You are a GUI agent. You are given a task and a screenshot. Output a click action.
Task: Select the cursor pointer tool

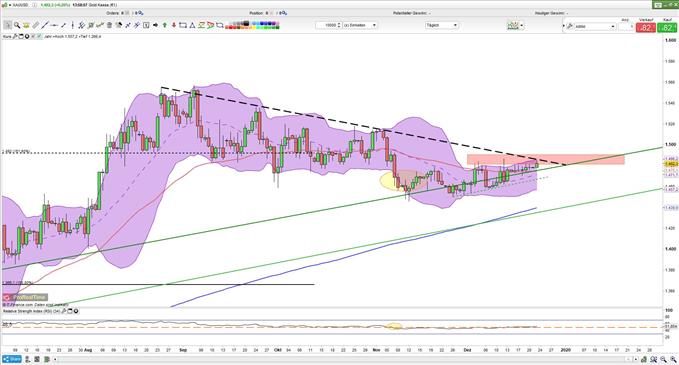[7, 25]
